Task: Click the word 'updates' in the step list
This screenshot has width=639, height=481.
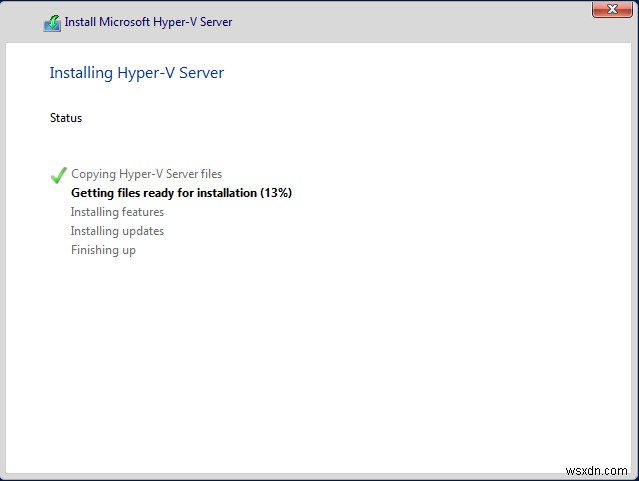Action: click(x=143, y=231)
